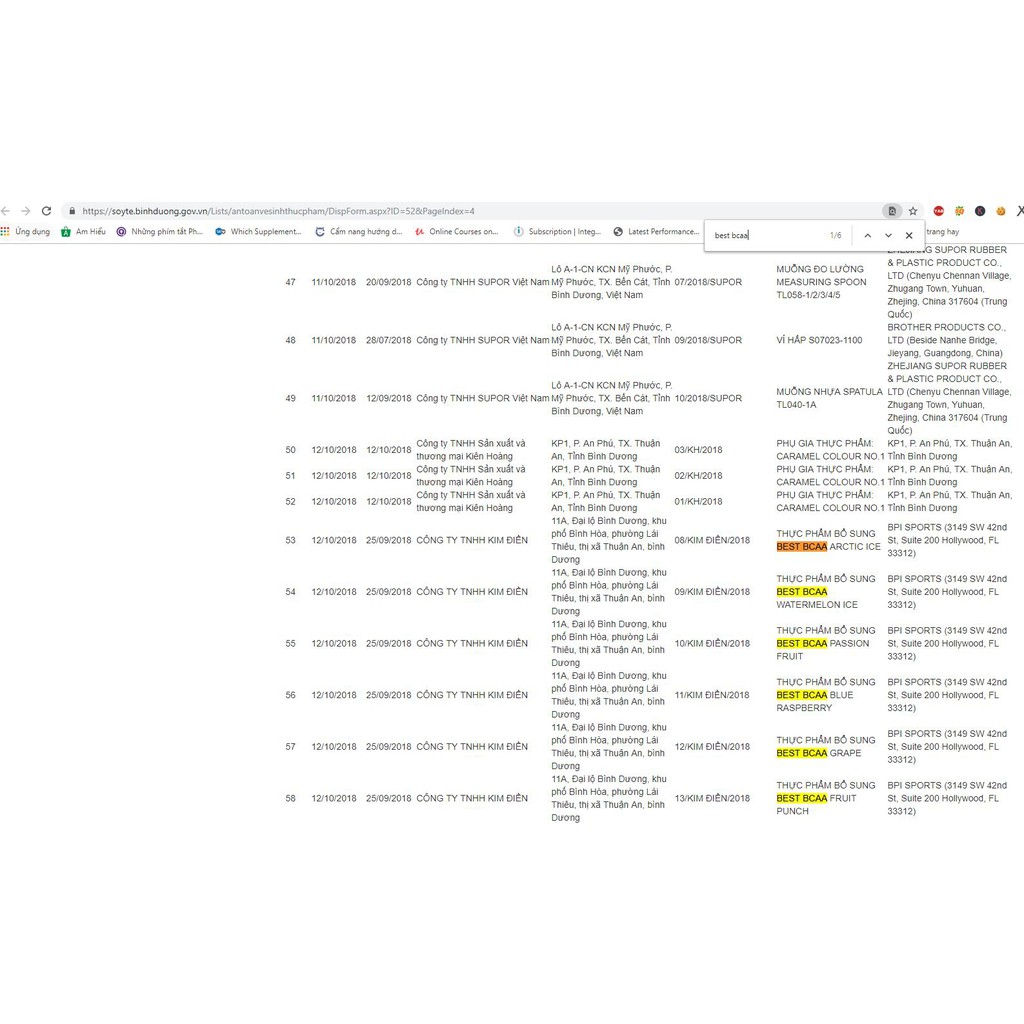The image size is (1024, 1024).
Task: Click the 'best bcaa' find input field
Action: (x=765, y=236)
